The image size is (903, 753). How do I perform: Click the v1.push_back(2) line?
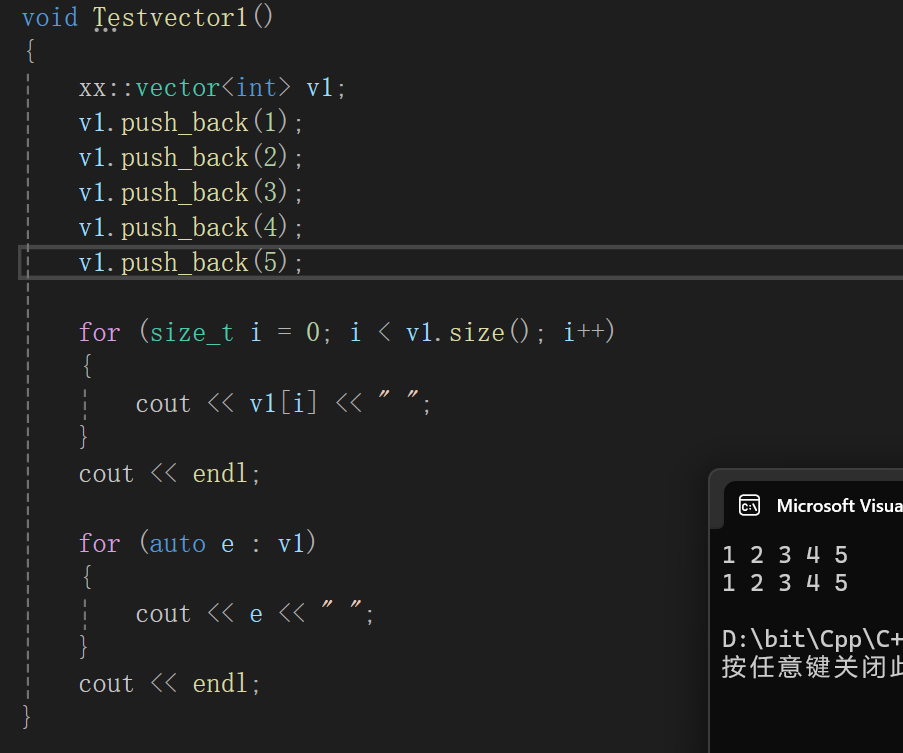[190, 158]
